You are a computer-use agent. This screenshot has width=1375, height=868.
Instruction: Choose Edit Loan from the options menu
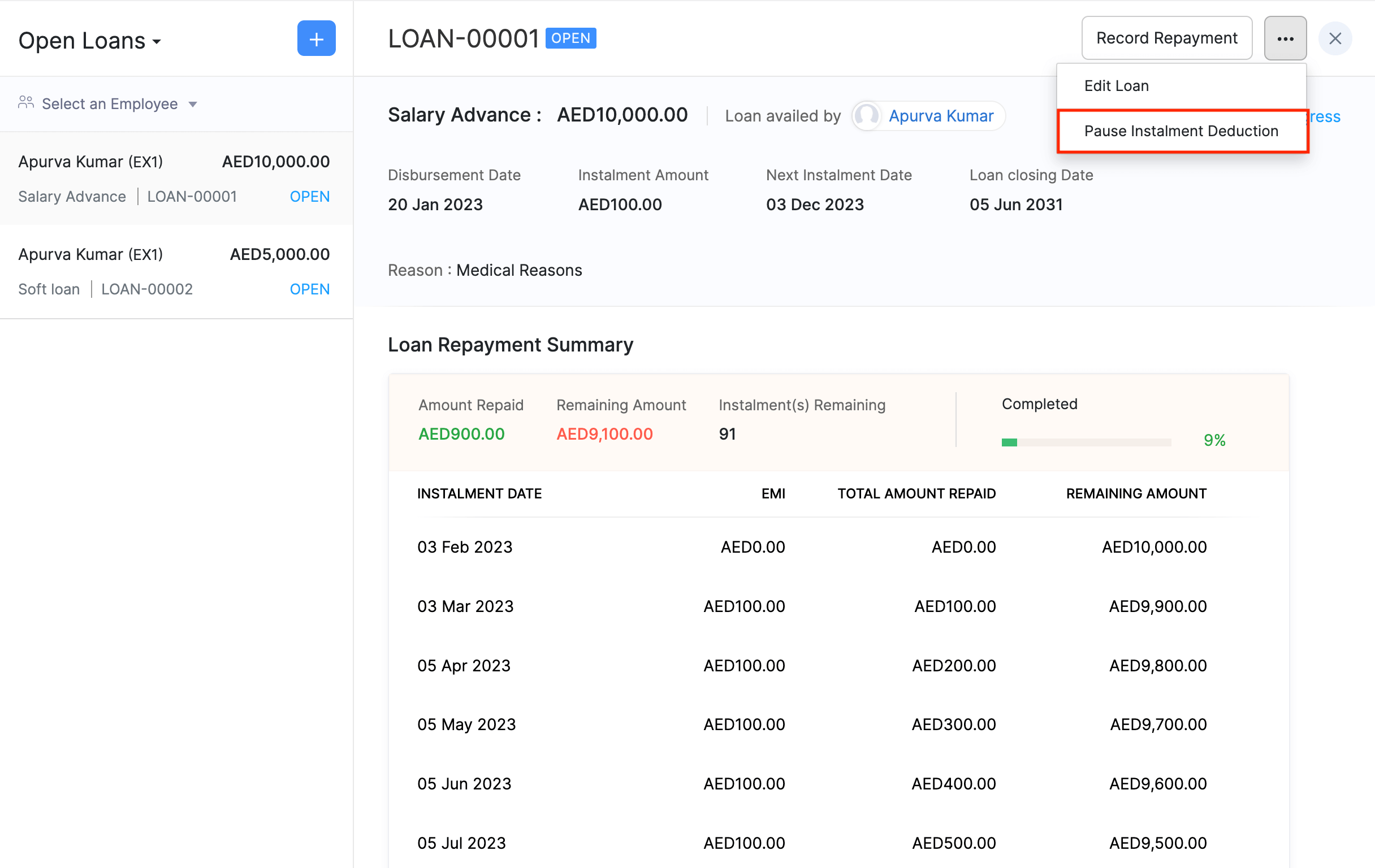pos(1116,85)
